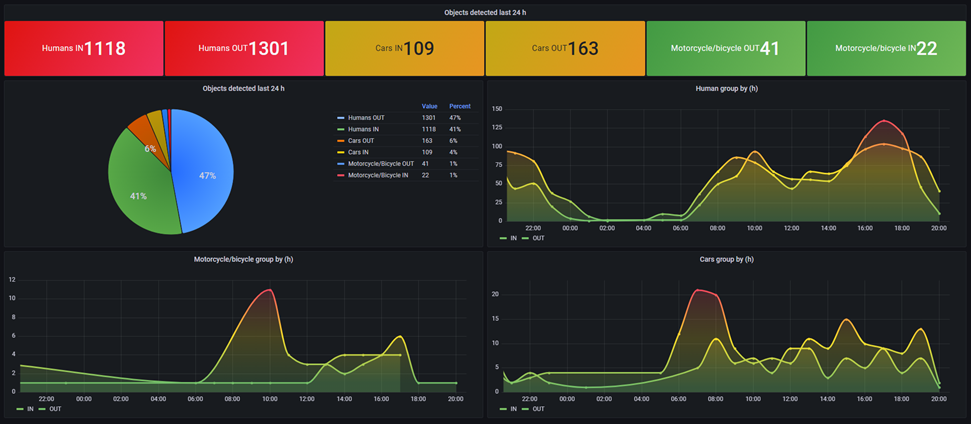Image resolution: width=971 pixels, height=424 pixels.
Task: Open Motorcycle/bicycle group by (h) panel menu
Action: 243,259
